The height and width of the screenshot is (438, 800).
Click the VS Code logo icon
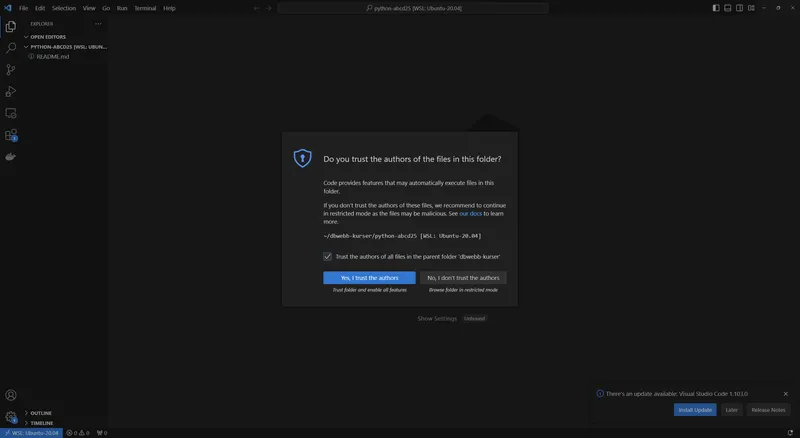pyautogui.click(x=8, y=8)
